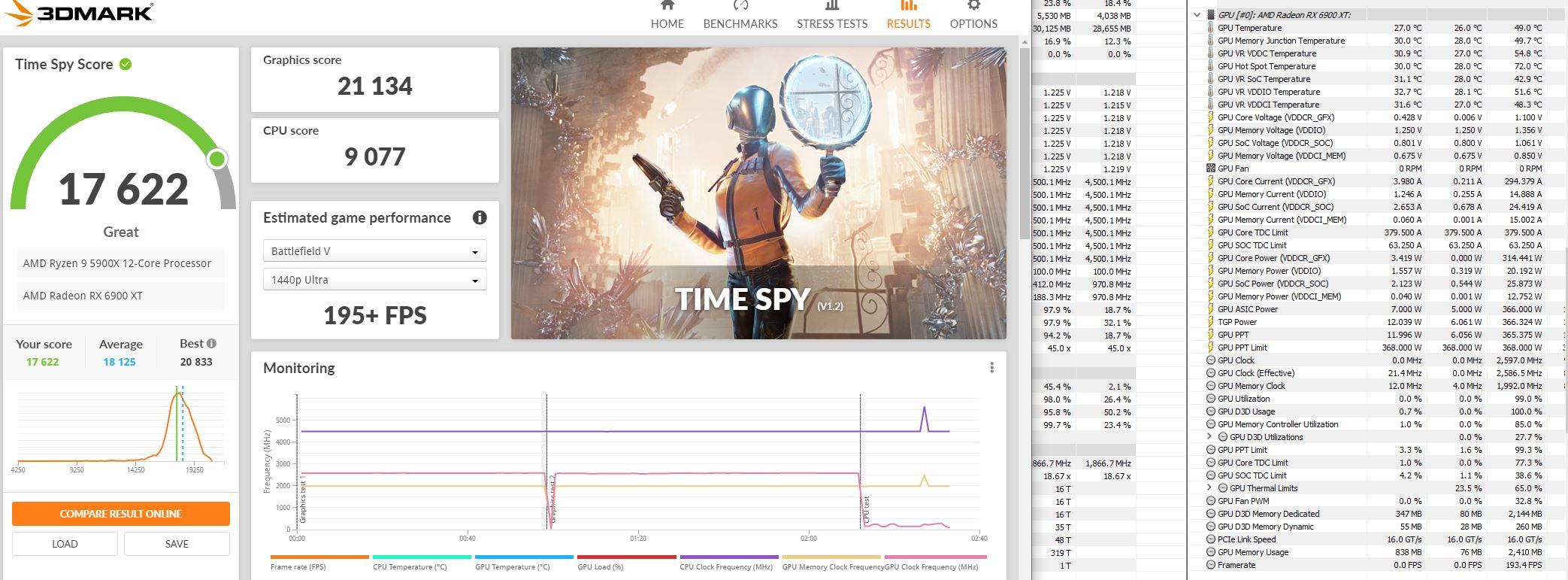Click the SAVE button
Image resolution: width=1568 pixels, height=580 pixels.
point(177,544)
